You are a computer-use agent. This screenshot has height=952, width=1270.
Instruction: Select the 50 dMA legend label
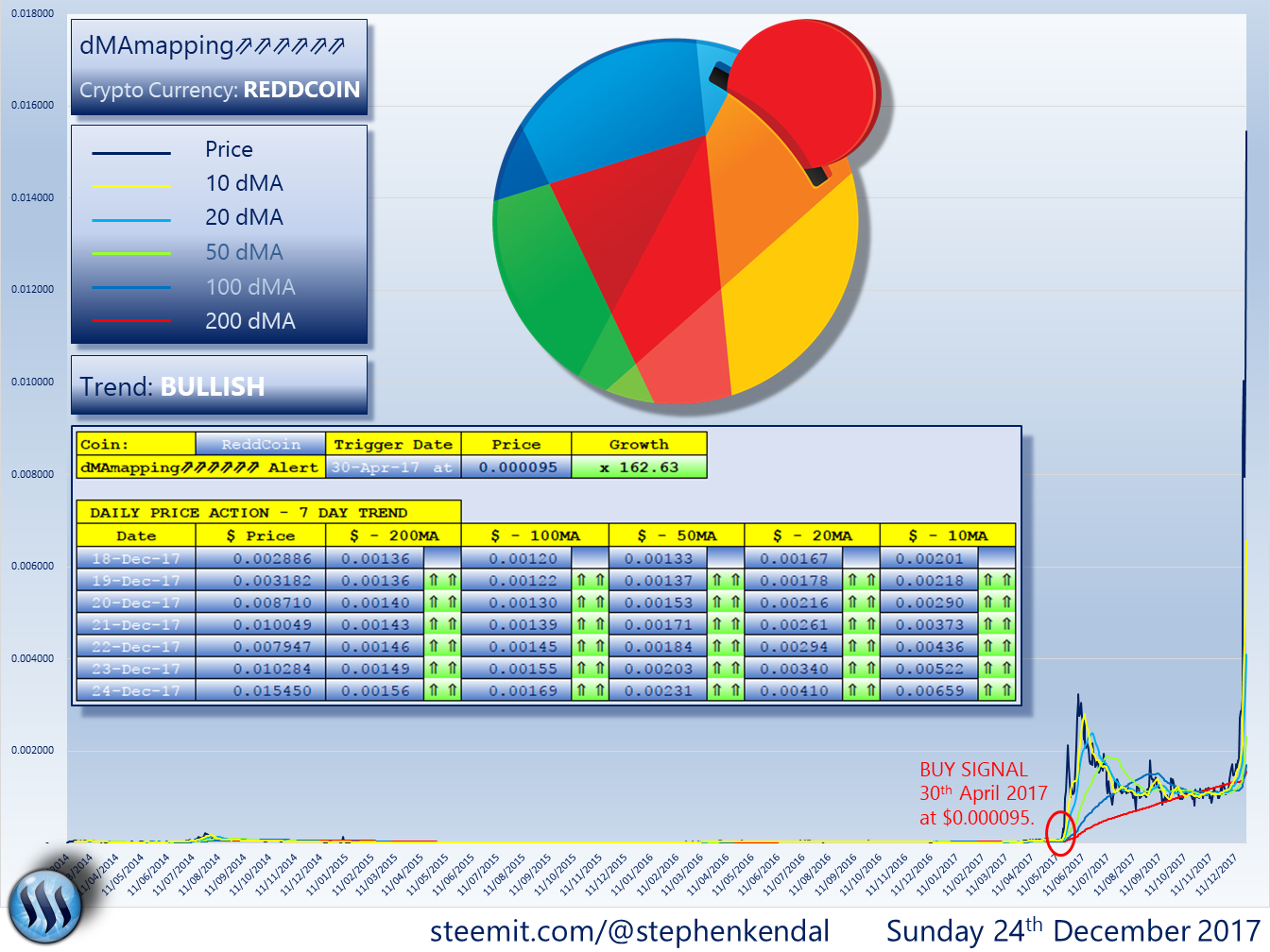pos(244,252)
